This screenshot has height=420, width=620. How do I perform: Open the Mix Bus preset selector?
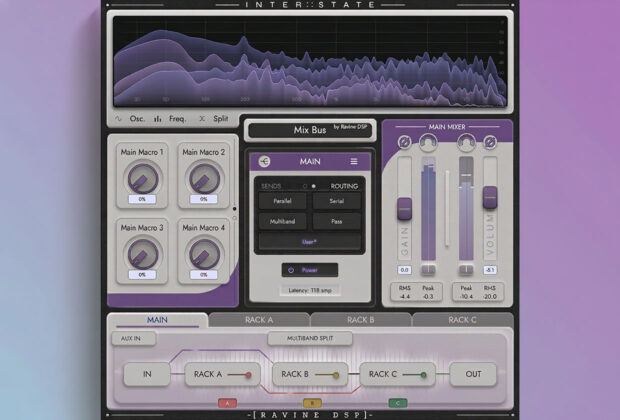click(x=310, y=130)
